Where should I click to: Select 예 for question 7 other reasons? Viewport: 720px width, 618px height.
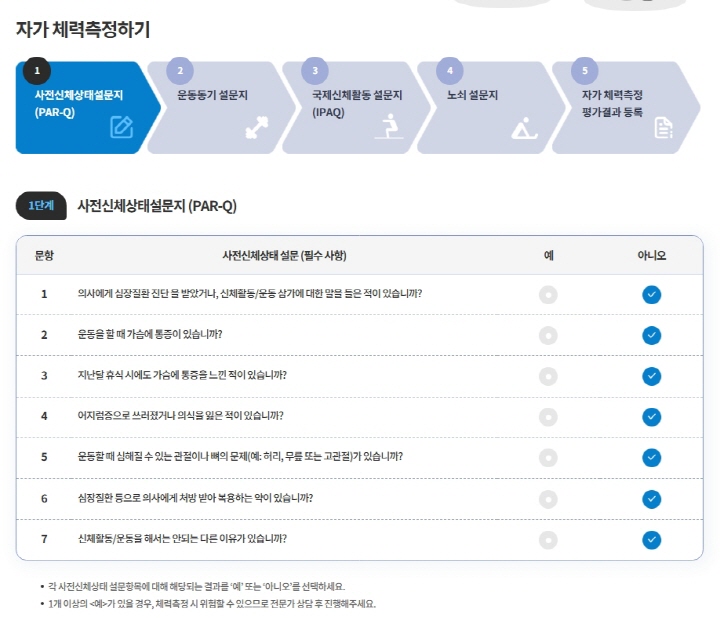[548, 540]
